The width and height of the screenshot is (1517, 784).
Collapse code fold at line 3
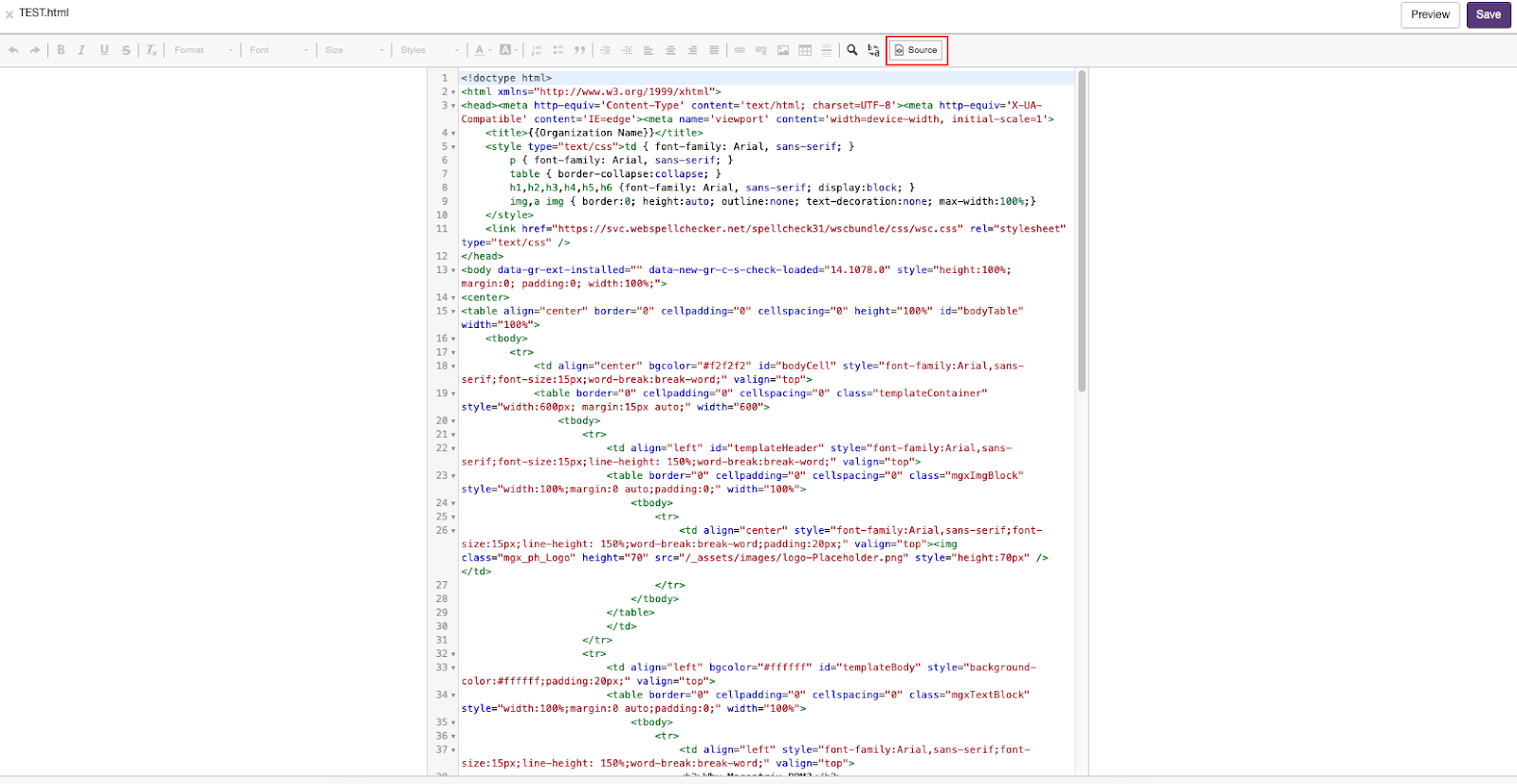pos(454,106)
